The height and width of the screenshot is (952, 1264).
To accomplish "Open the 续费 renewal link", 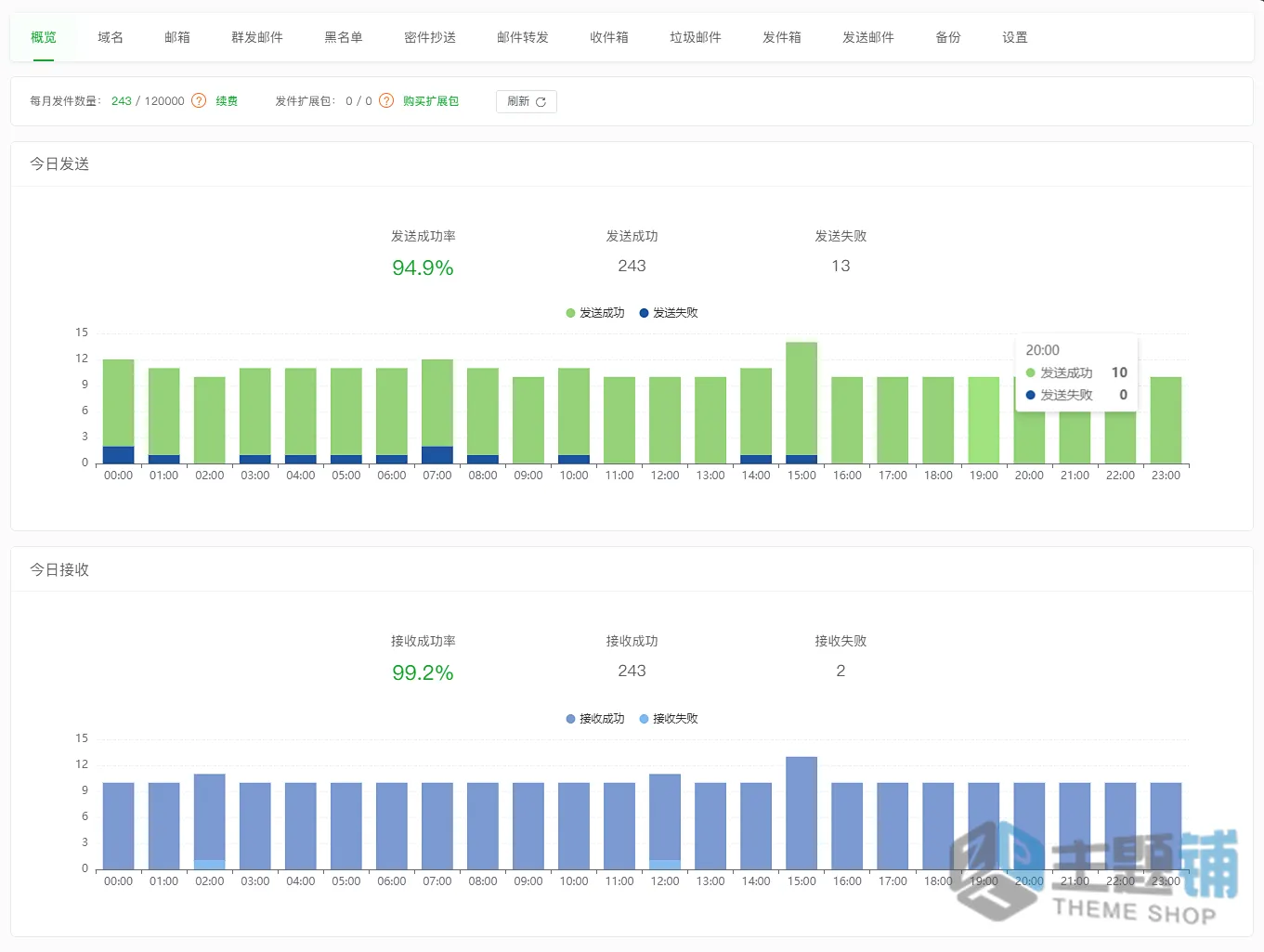I will 227,101.
